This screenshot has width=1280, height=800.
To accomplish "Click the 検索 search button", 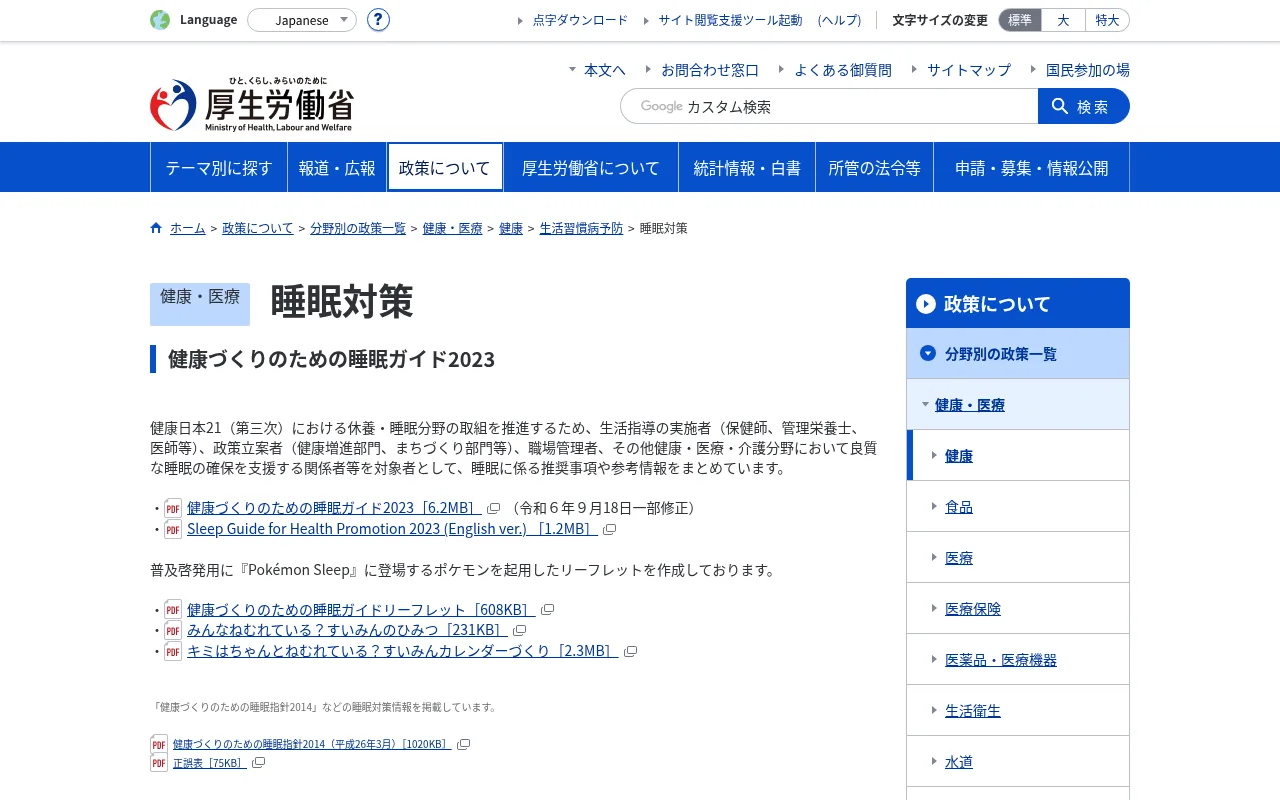I will point(1084,106).
